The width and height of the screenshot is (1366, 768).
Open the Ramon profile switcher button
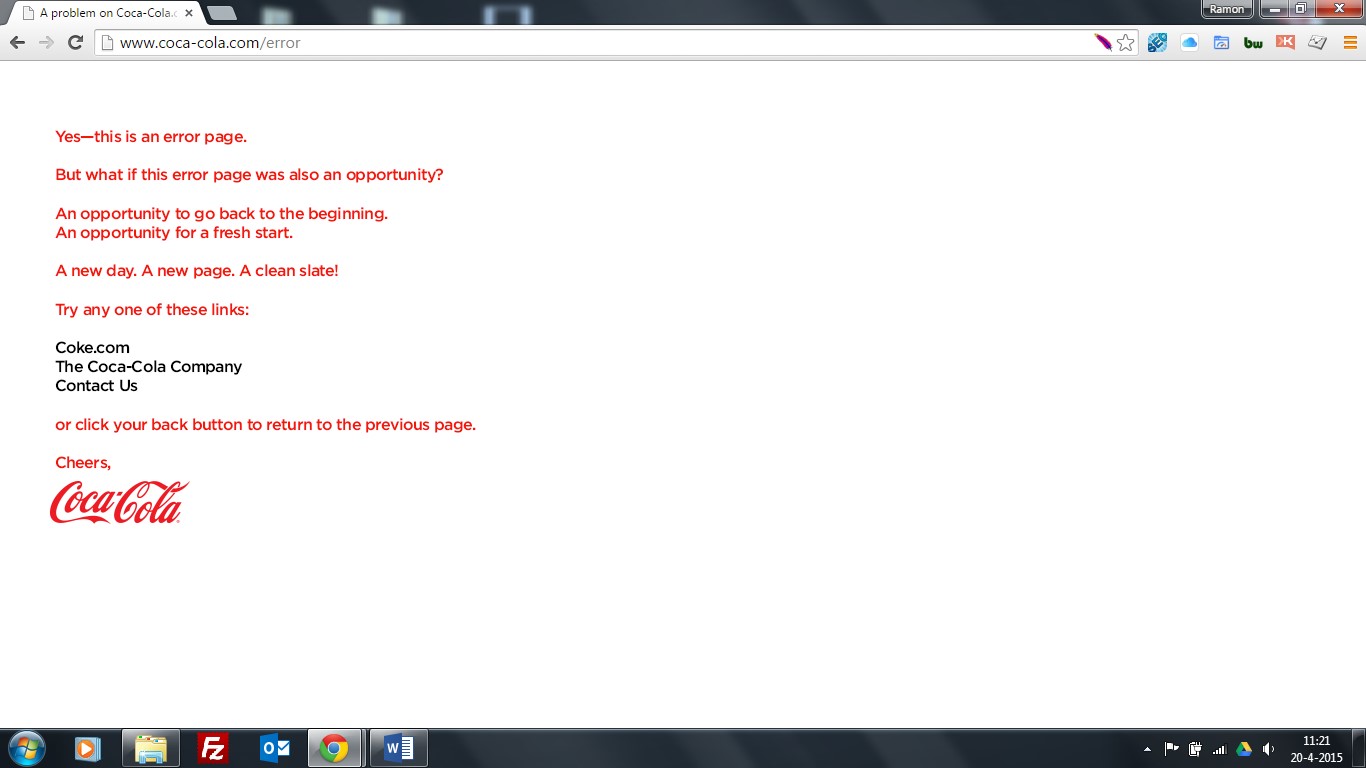click(1227, 9)
